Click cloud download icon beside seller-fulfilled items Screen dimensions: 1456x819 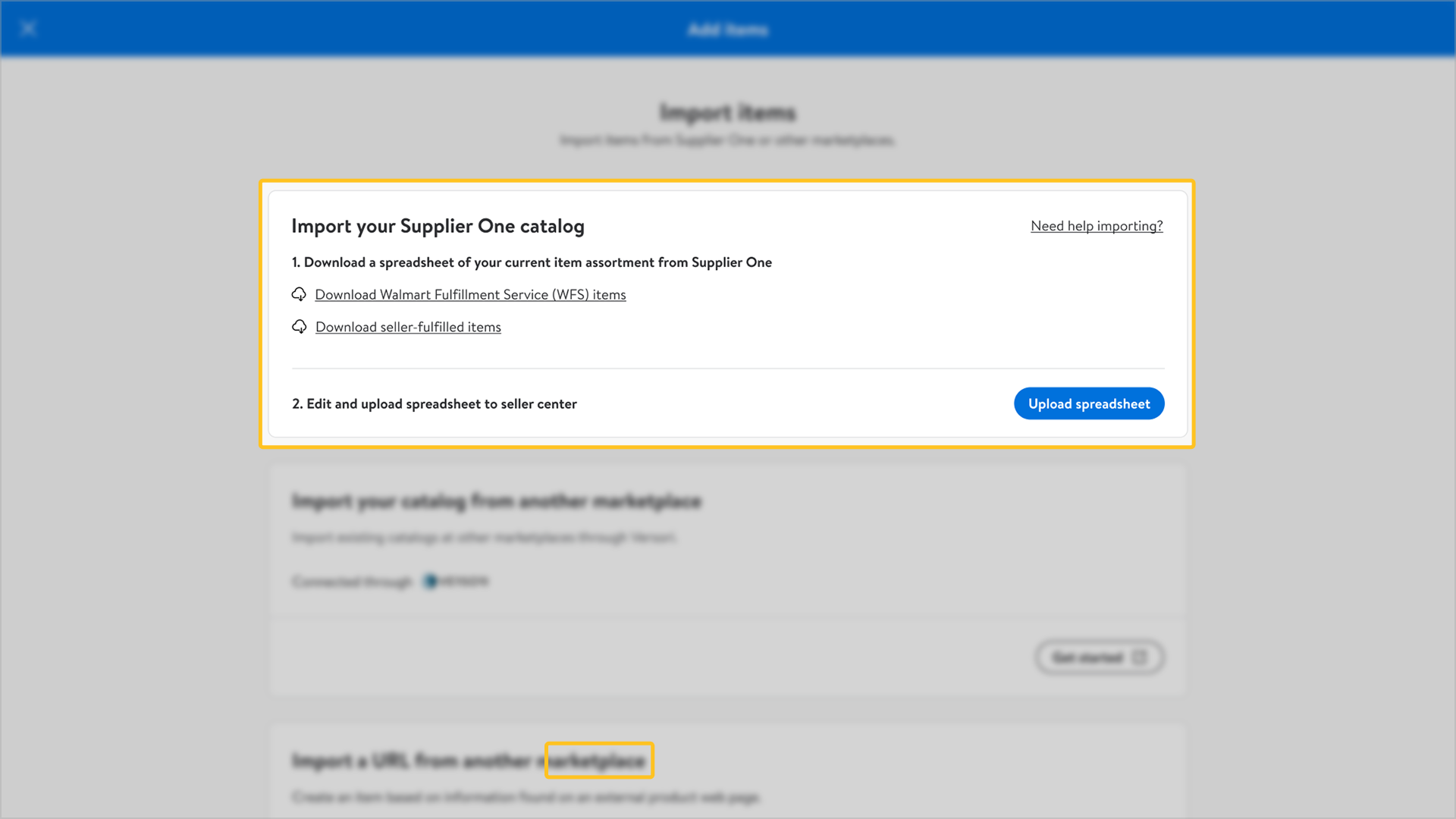(300, 327)
